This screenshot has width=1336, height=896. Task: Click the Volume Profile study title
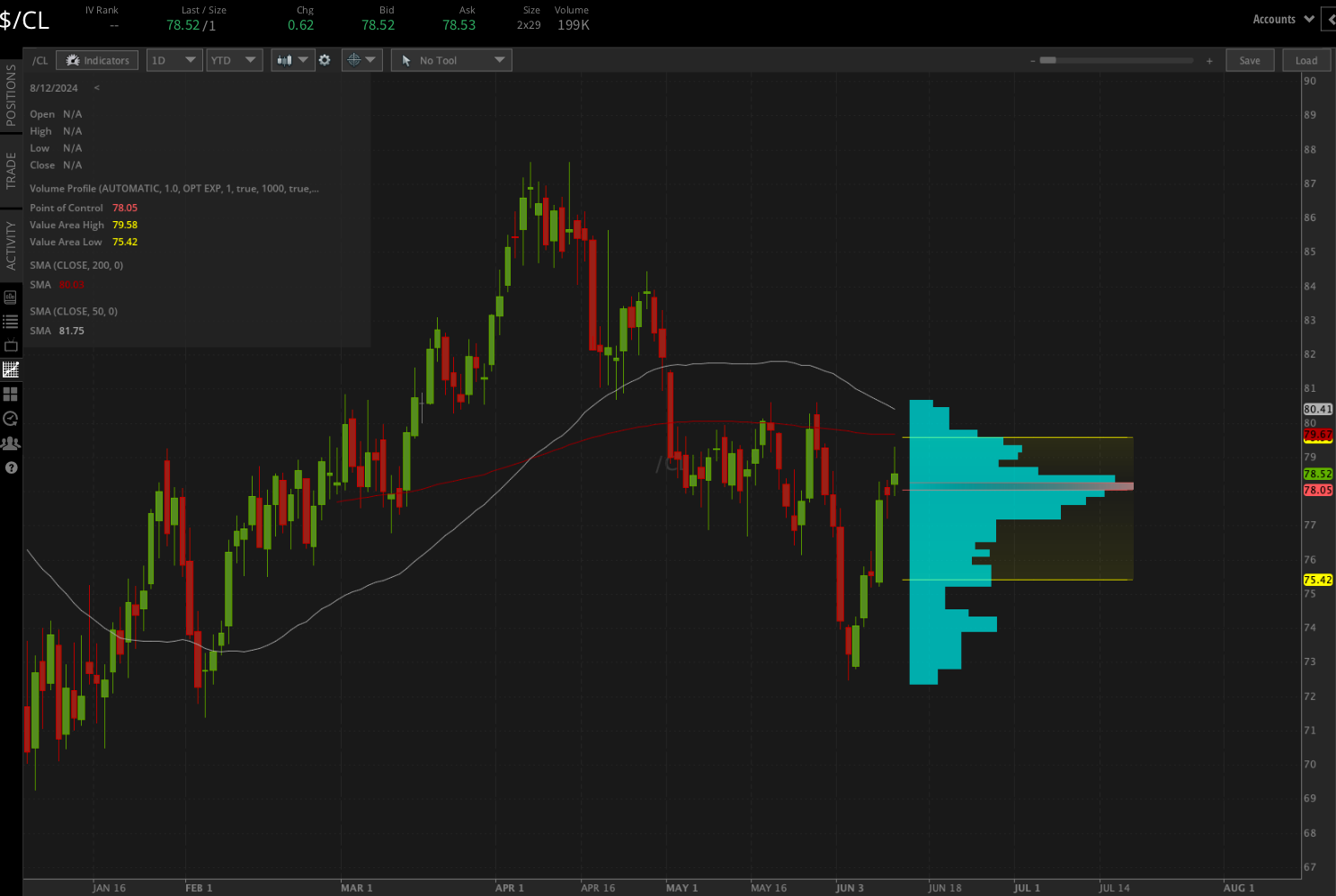[x=174, y=189]
